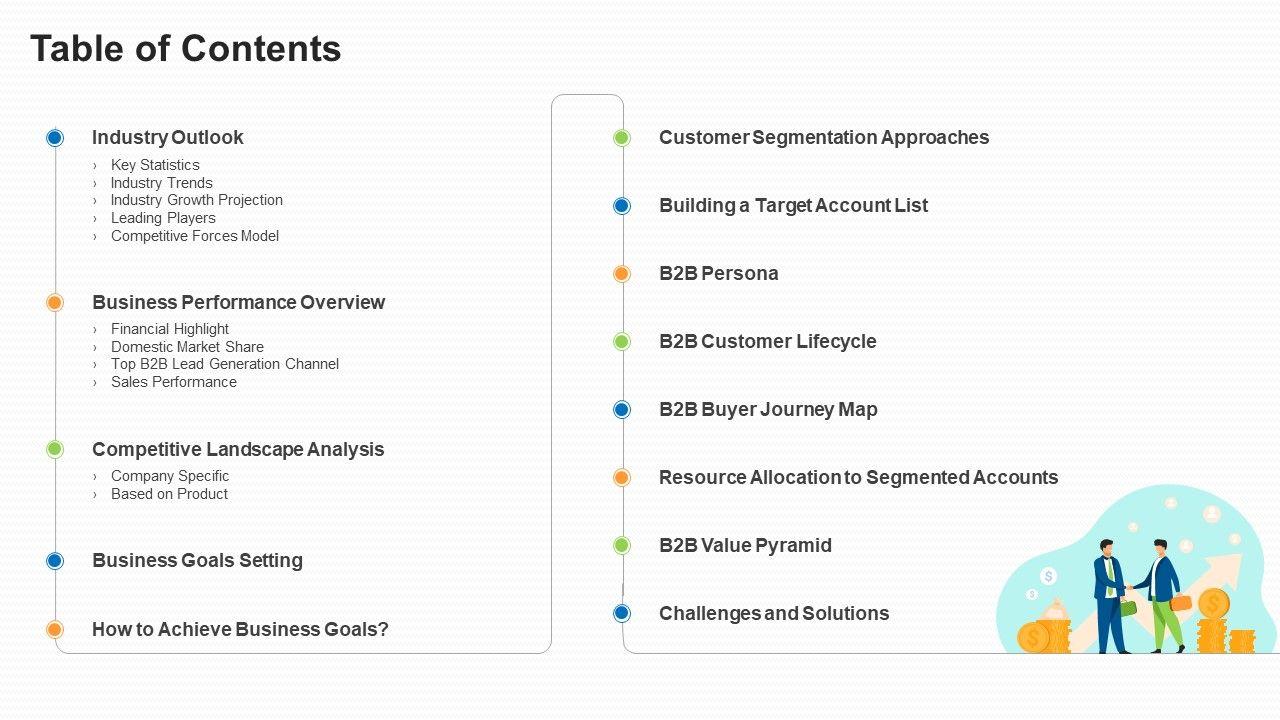The height and width of the screenshot is (720, 1280).
Task: Click the Building a Target Account List heading
Action: point(793,206)
